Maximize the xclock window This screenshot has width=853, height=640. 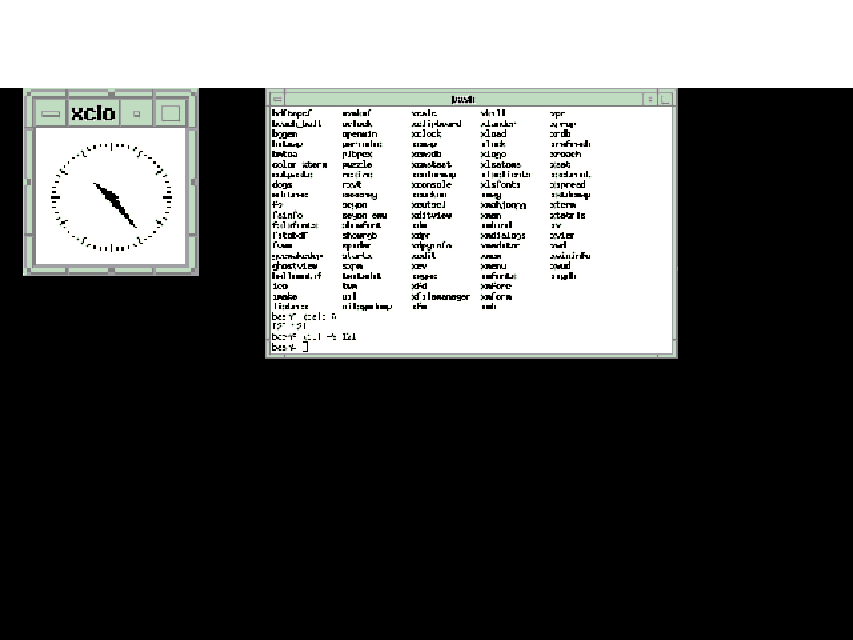[171, 113]
